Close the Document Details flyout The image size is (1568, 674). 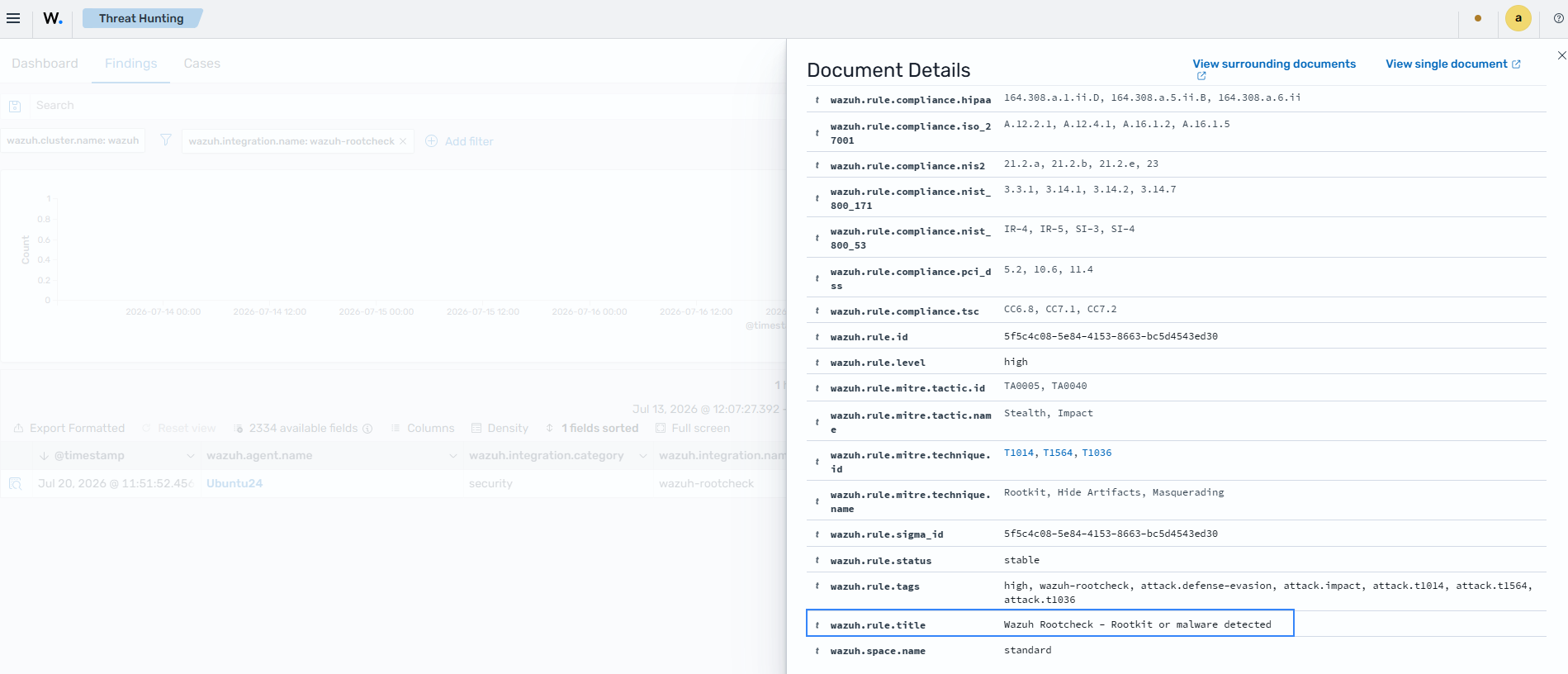click(x=1561, y=55)
